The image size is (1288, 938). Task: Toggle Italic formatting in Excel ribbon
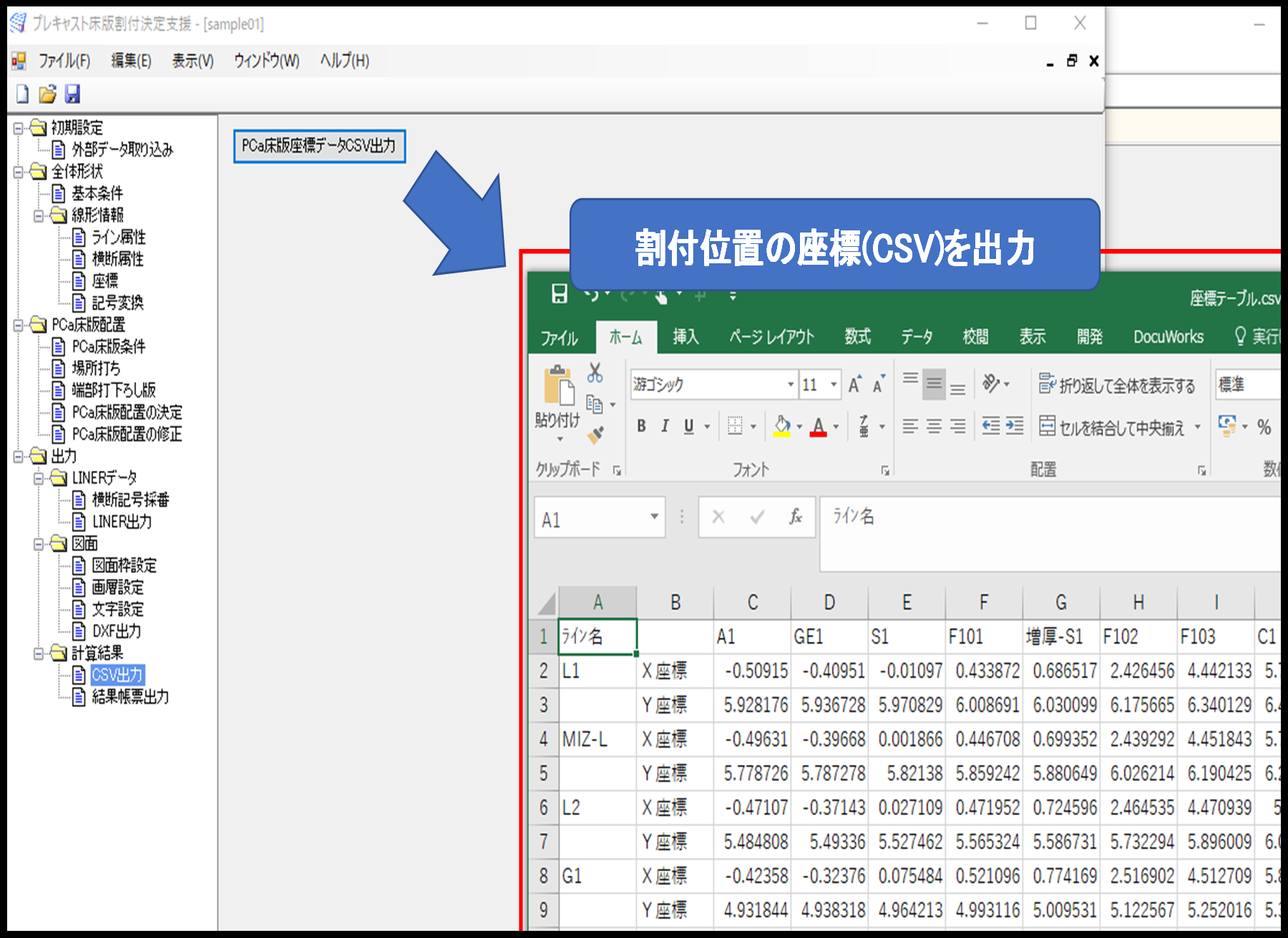(665, 426)
